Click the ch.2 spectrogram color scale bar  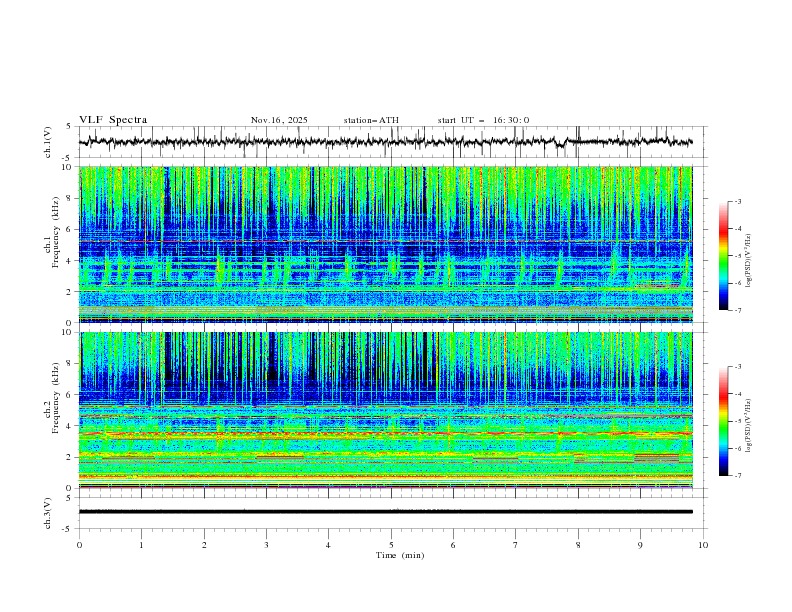tap(723, 421)
